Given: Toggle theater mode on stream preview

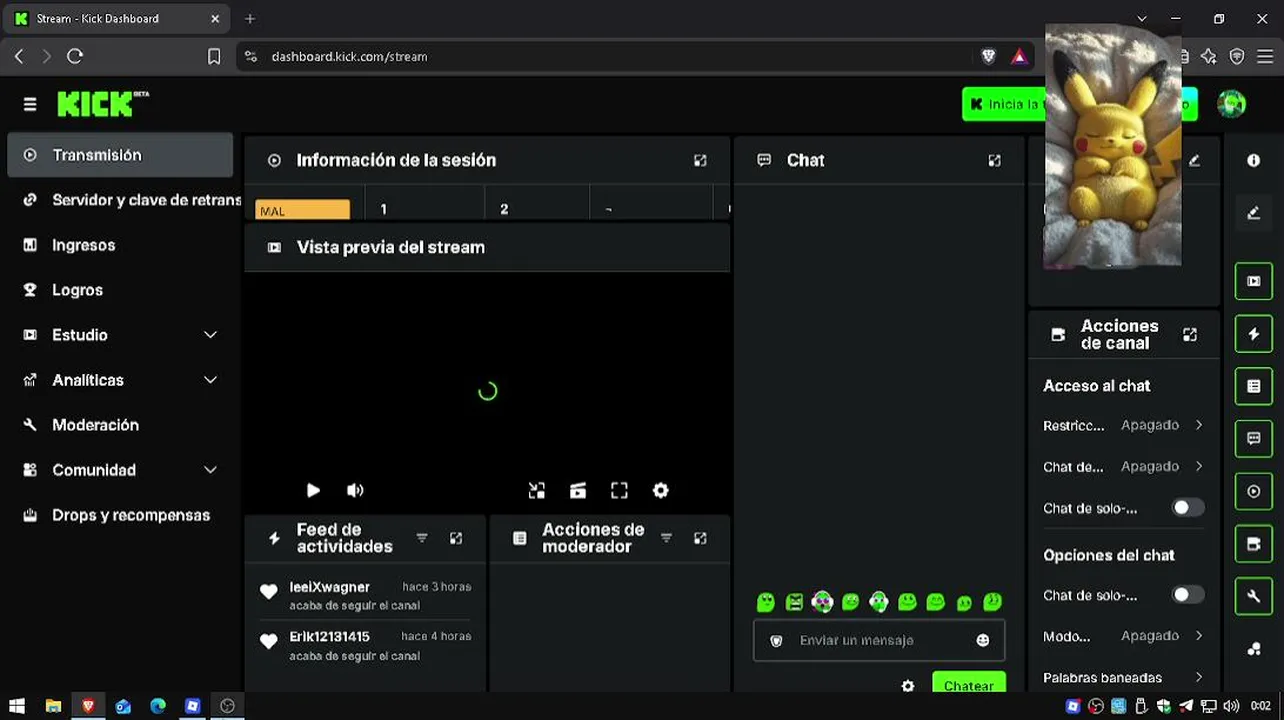Looking at the screenshot, I should (578, 490).
